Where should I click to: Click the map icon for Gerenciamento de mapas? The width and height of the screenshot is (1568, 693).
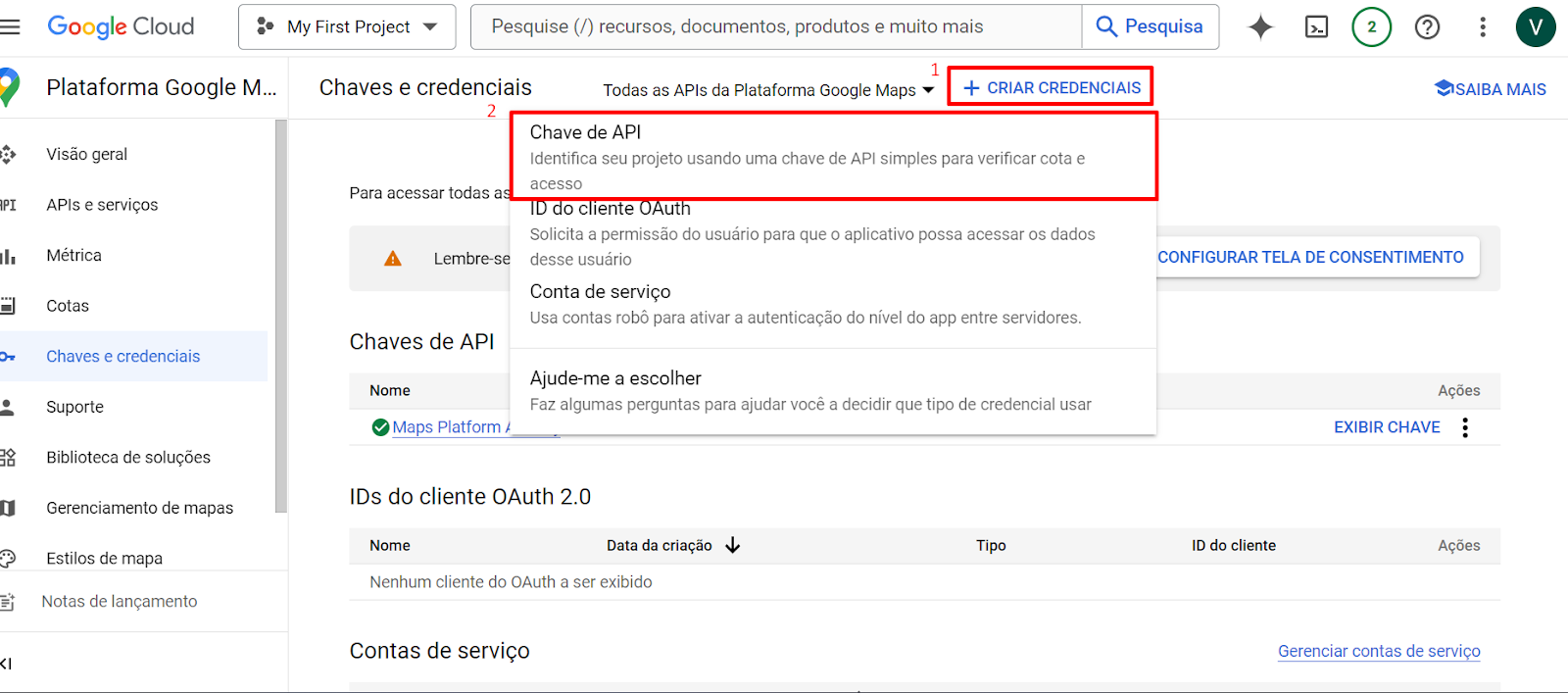[x=8, y=508]
